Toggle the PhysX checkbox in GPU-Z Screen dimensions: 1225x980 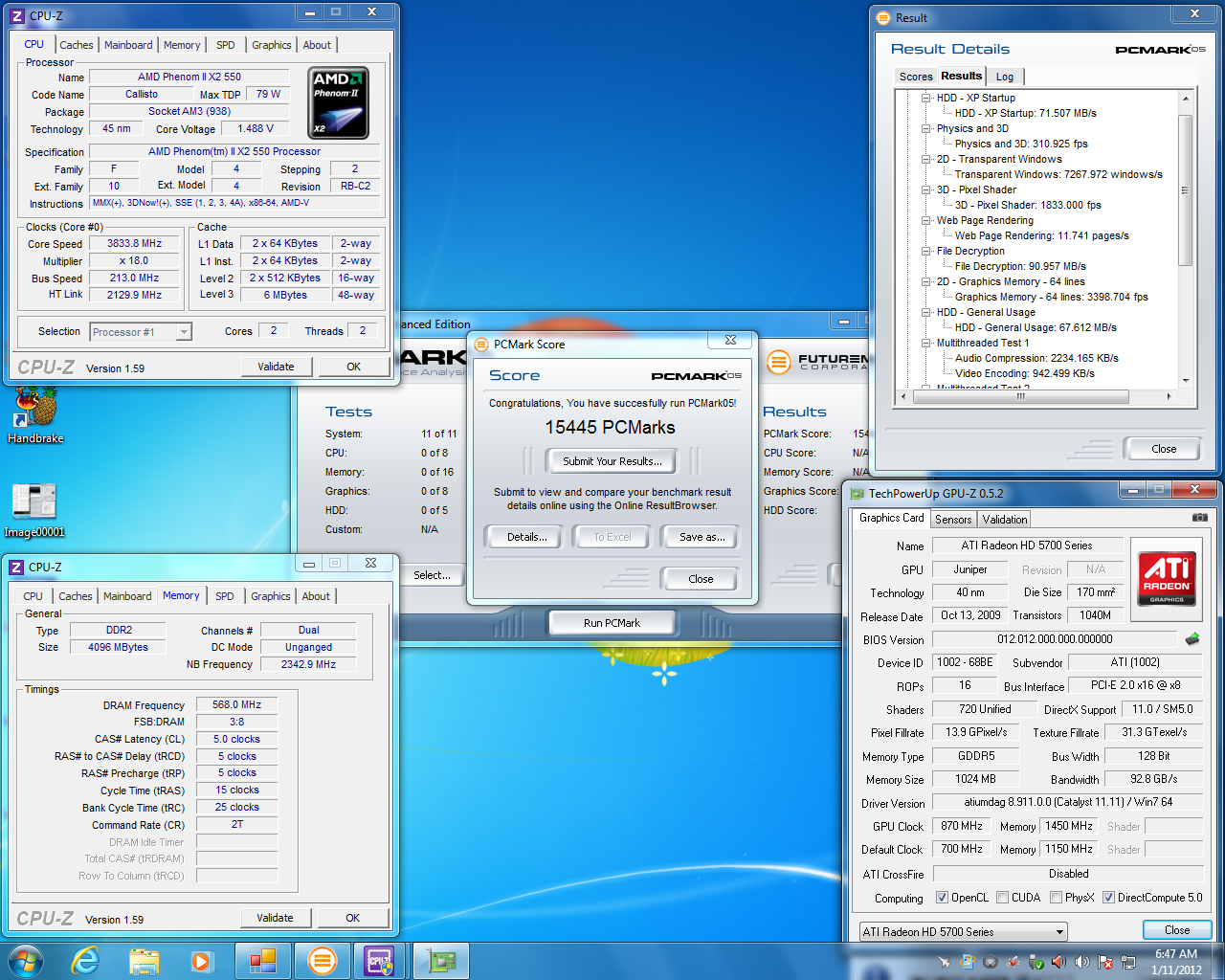click(x=1057, y=898)
